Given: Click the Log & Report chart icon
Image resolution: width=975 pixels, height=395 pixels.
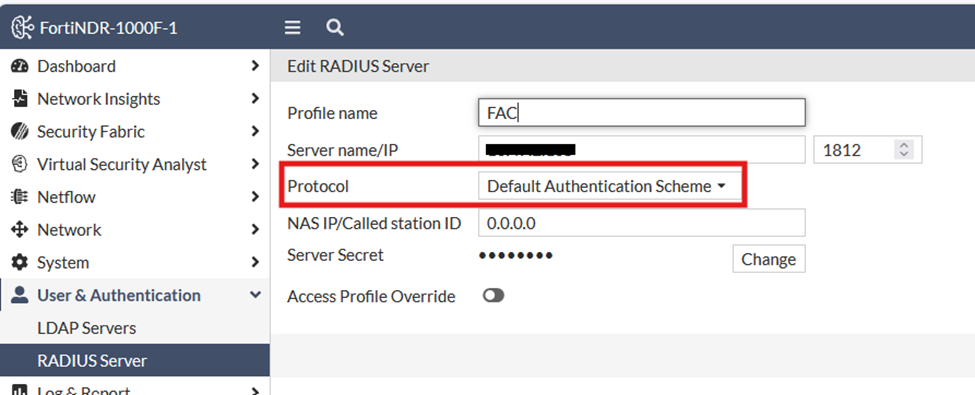Looking at the screenshot, I should click(20, 390).
